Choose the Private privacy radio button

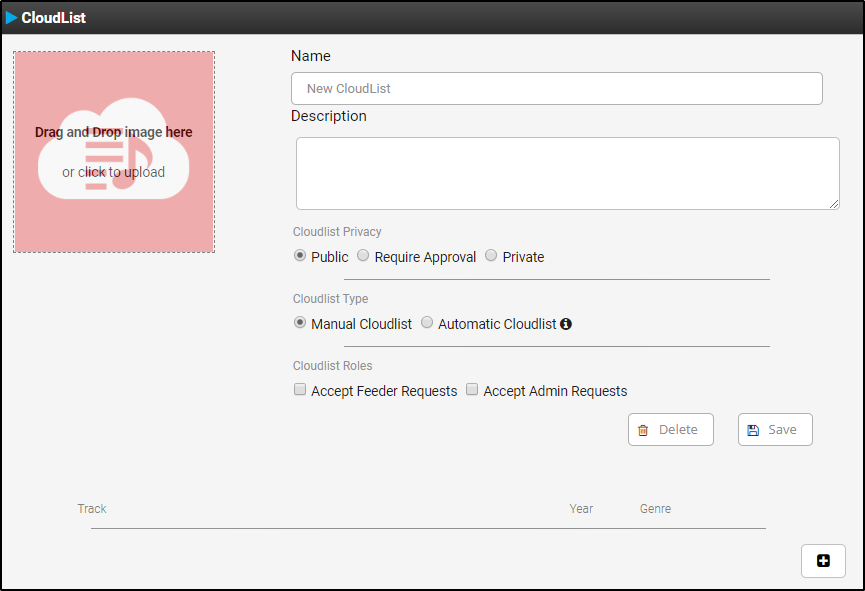(491, 256)
